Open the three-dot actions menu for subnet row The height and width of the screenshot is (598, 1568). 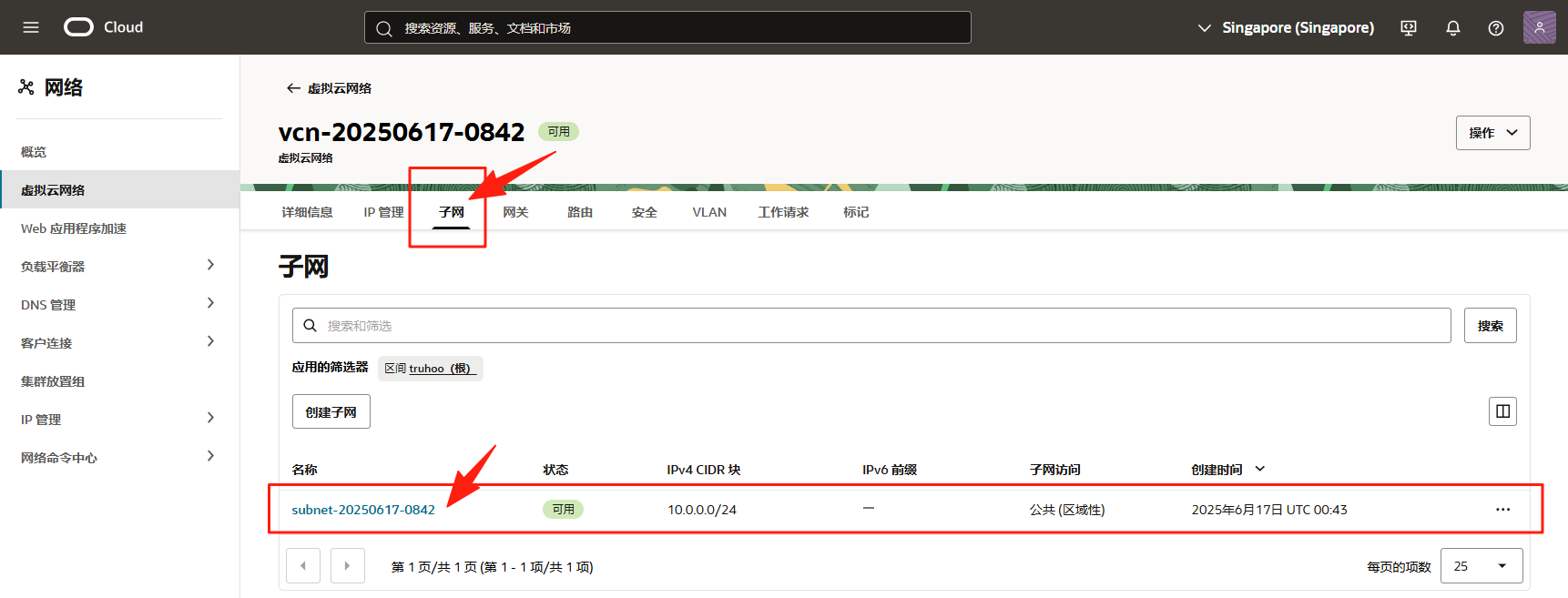click(x=1502, y=510)
